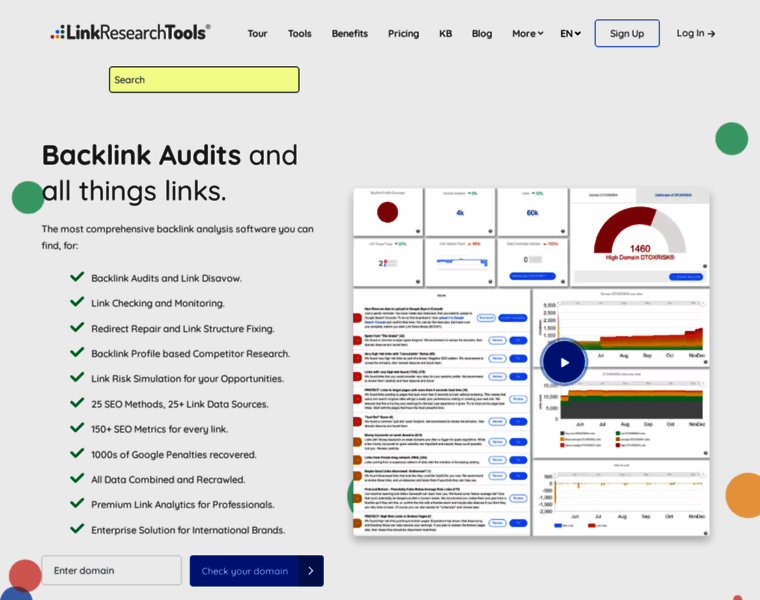Click All Data Combined and Recrawled
This screenshot has height=600, width=760.
click(x=168, y=480)
